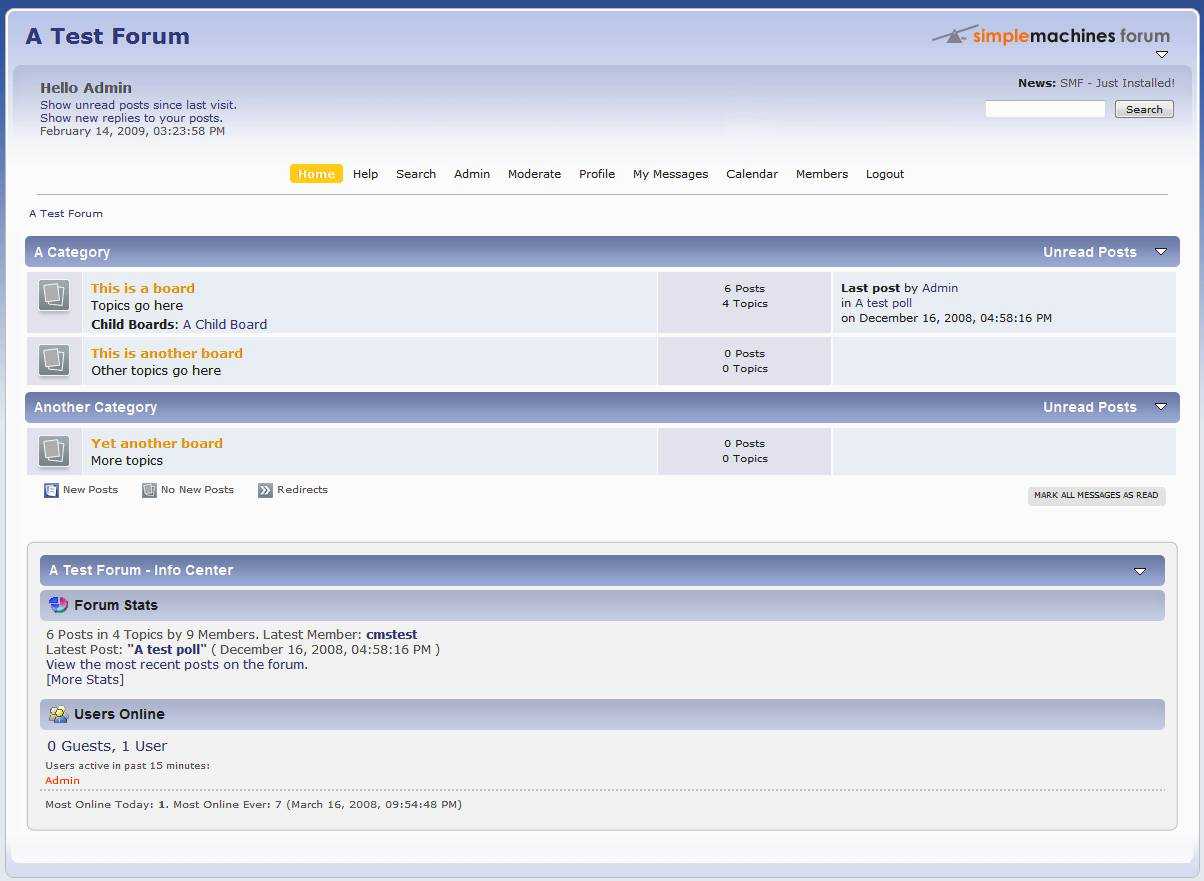
Task: Click Logout in the menu
Action: pyautogui.click(x=885, y=174)
